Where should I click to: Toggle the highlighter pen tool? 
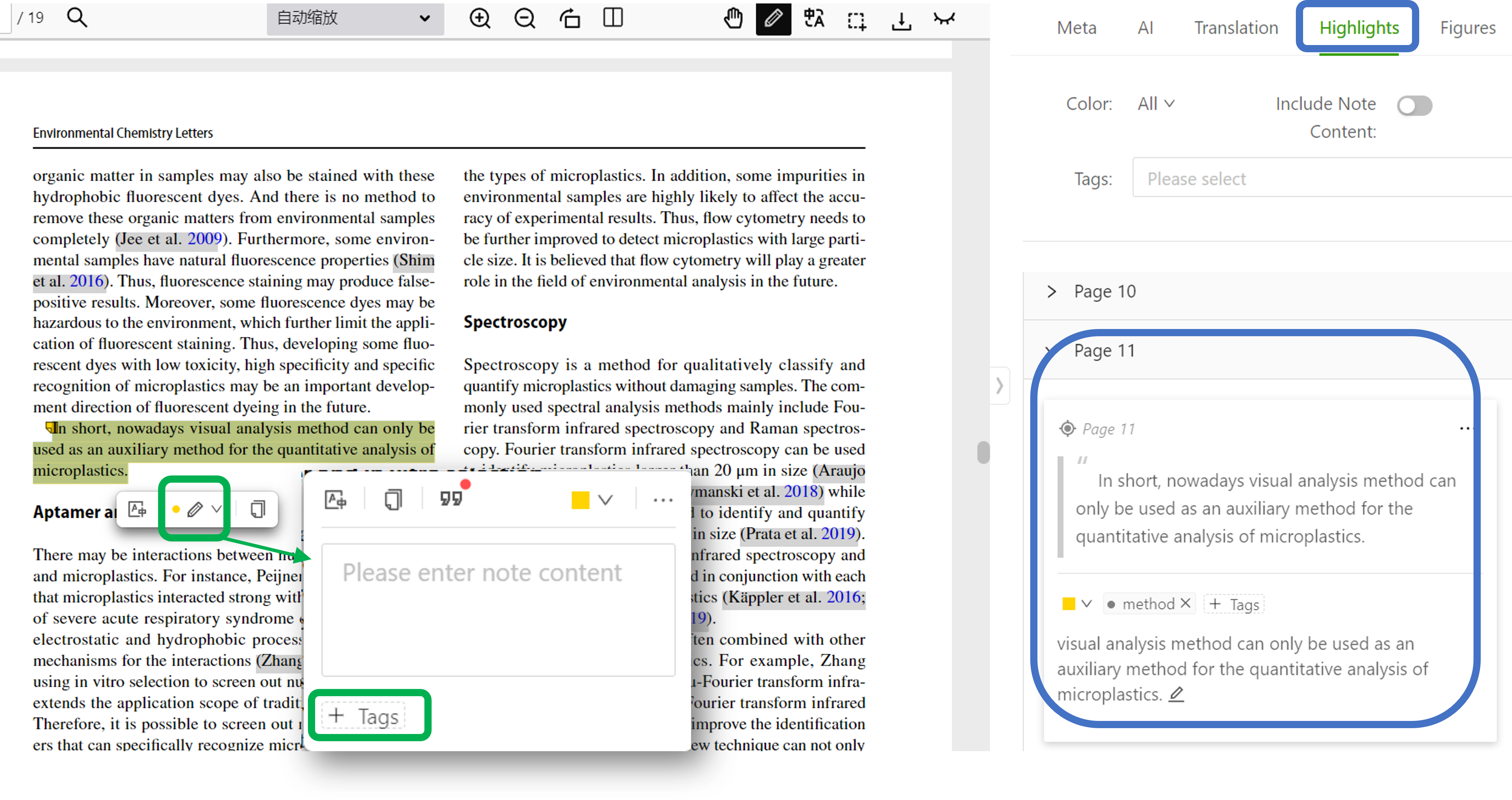click(773, 19)
